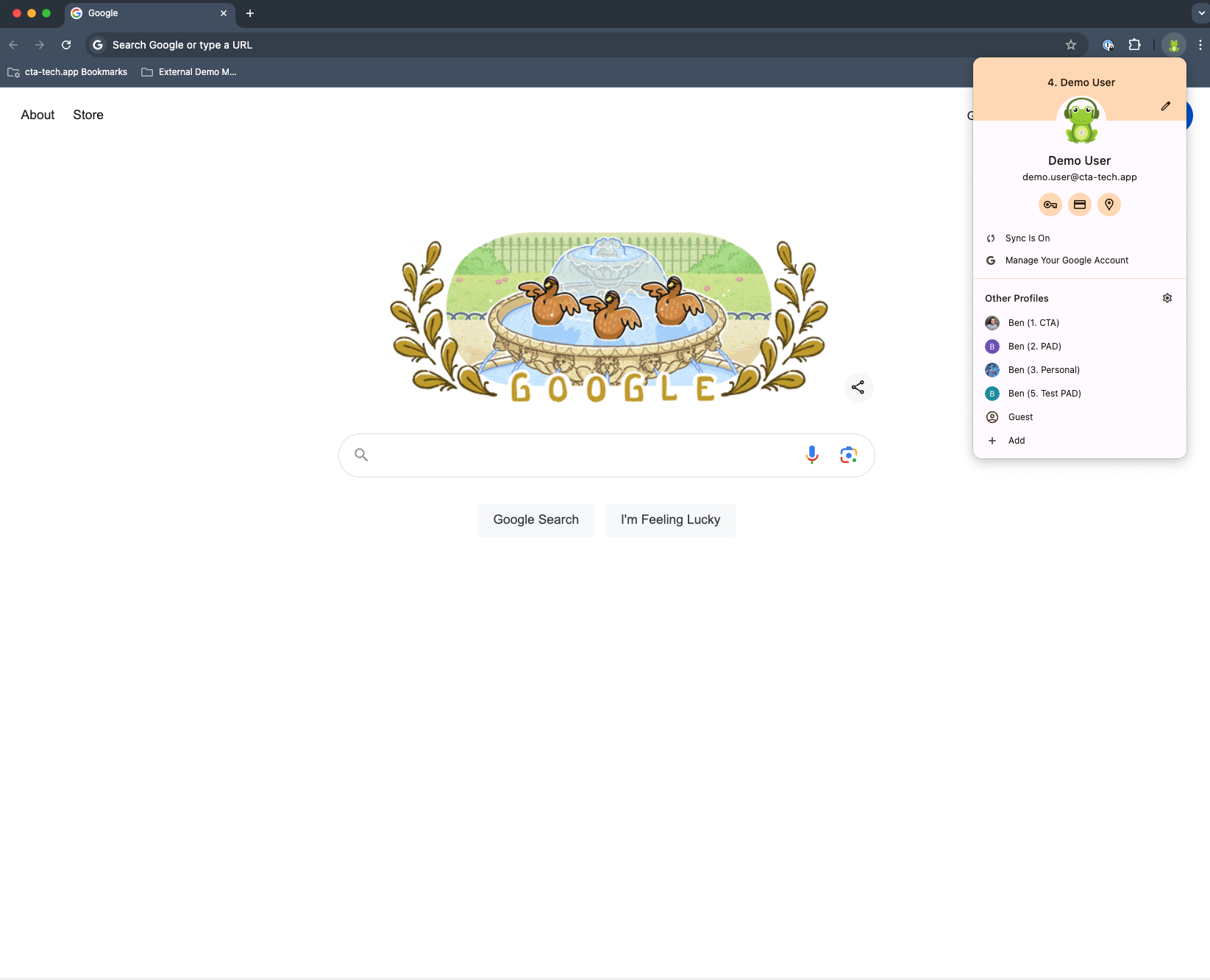This screenshot has height=980, width=1210.
Task: Switch to the Ben (1. CTA) profile
Action: pyautogui.click(x=1080, y=323)
